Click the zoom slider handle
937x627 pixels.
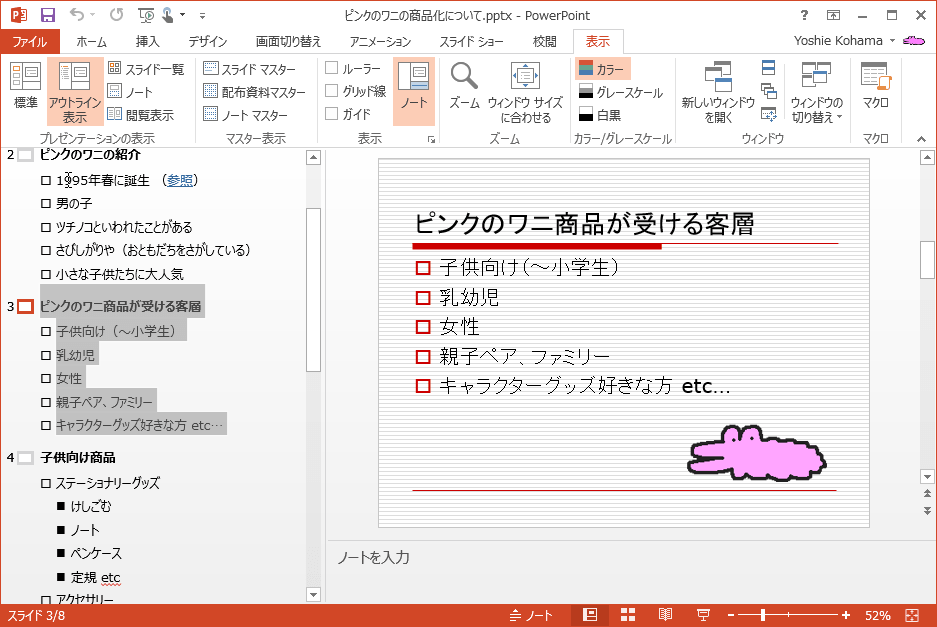763,615
